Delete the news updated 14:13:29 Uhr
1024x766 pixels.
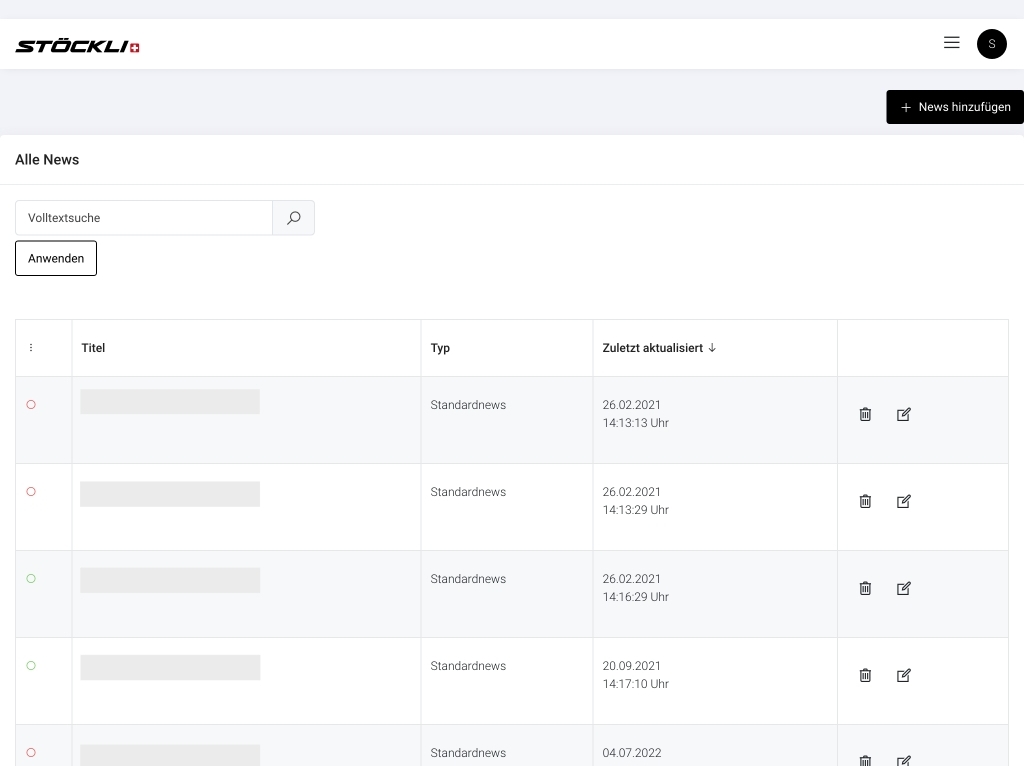click(865, 501)
